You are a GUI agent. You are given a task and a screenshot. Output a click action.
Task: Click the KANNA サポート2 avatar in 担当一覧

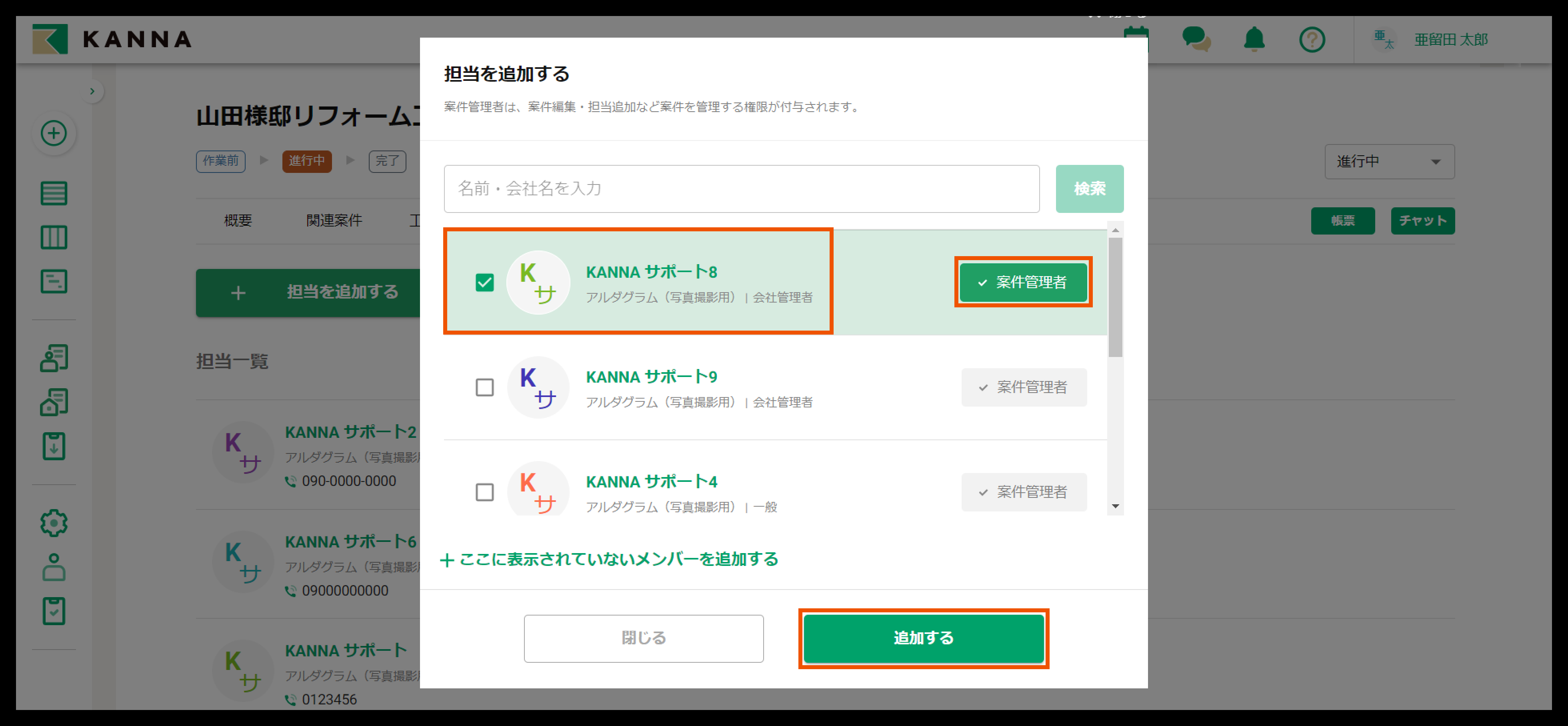(x=243, y=452)
